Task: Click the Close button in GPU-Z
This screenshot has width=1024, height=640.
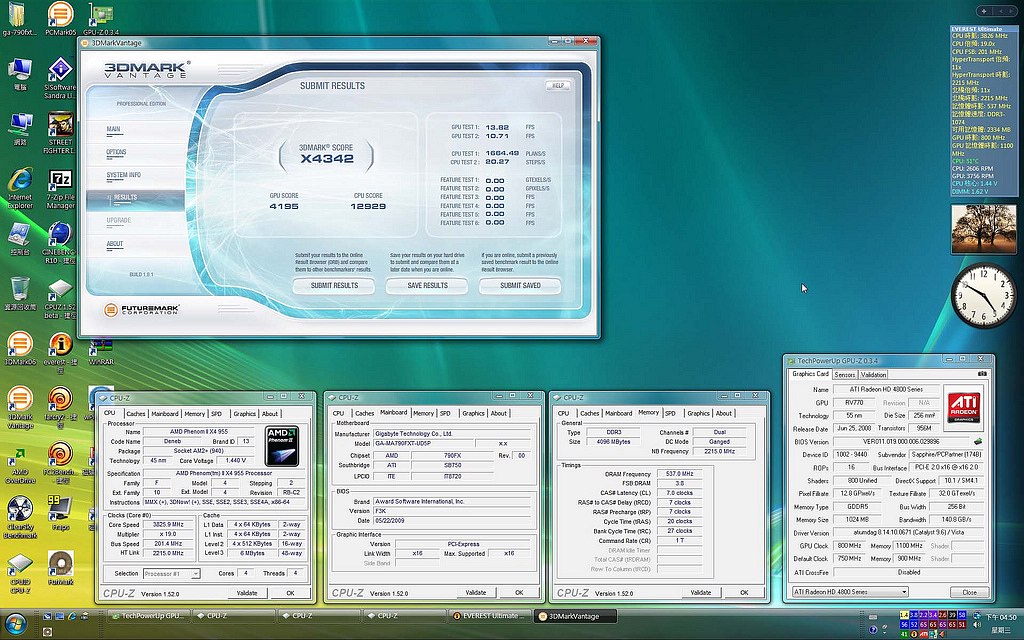Action: tap(969, 592)
